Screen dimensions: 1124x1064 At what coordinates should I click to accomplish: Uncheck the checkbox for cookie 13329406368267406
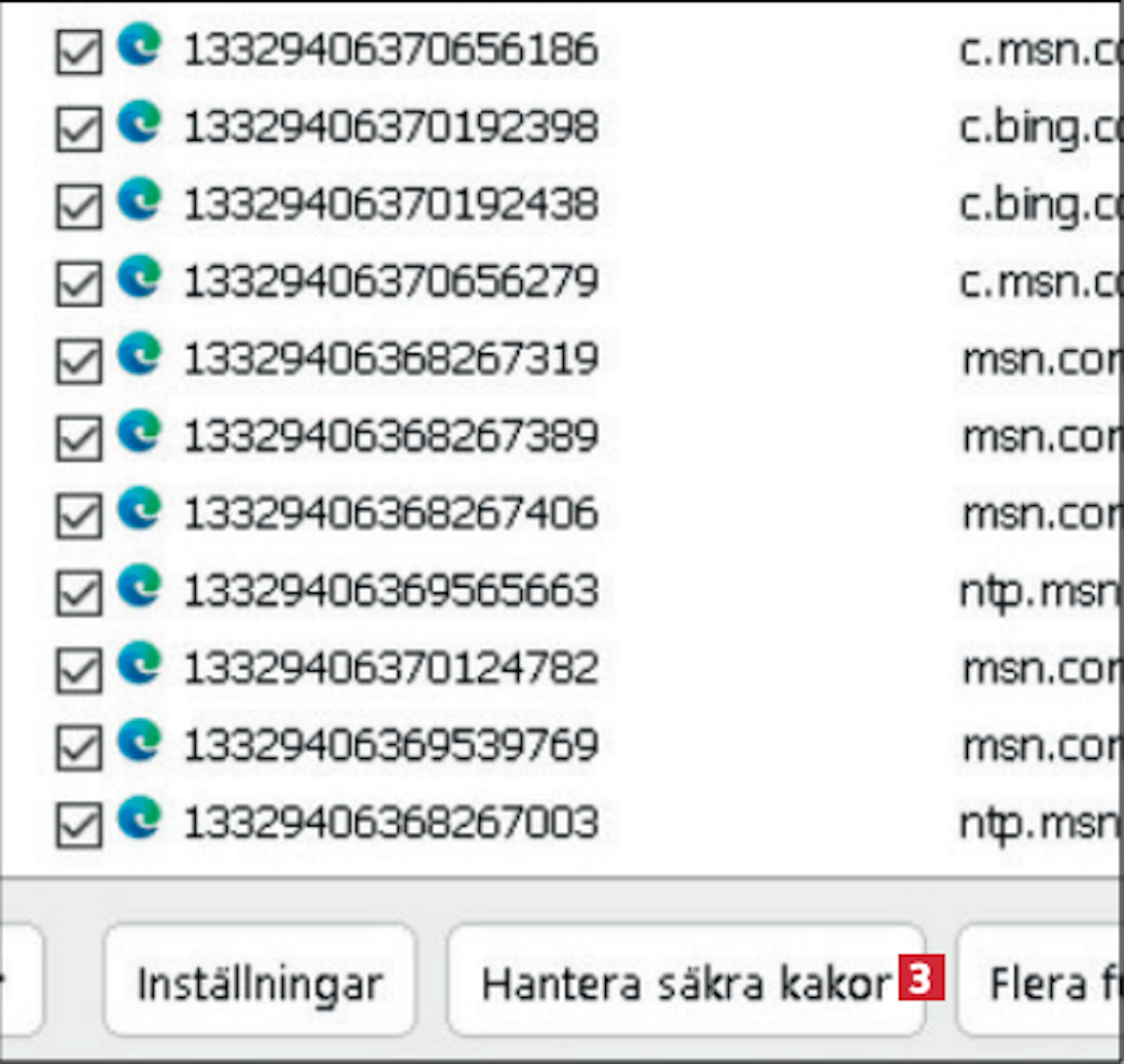(x=79, y=515)
